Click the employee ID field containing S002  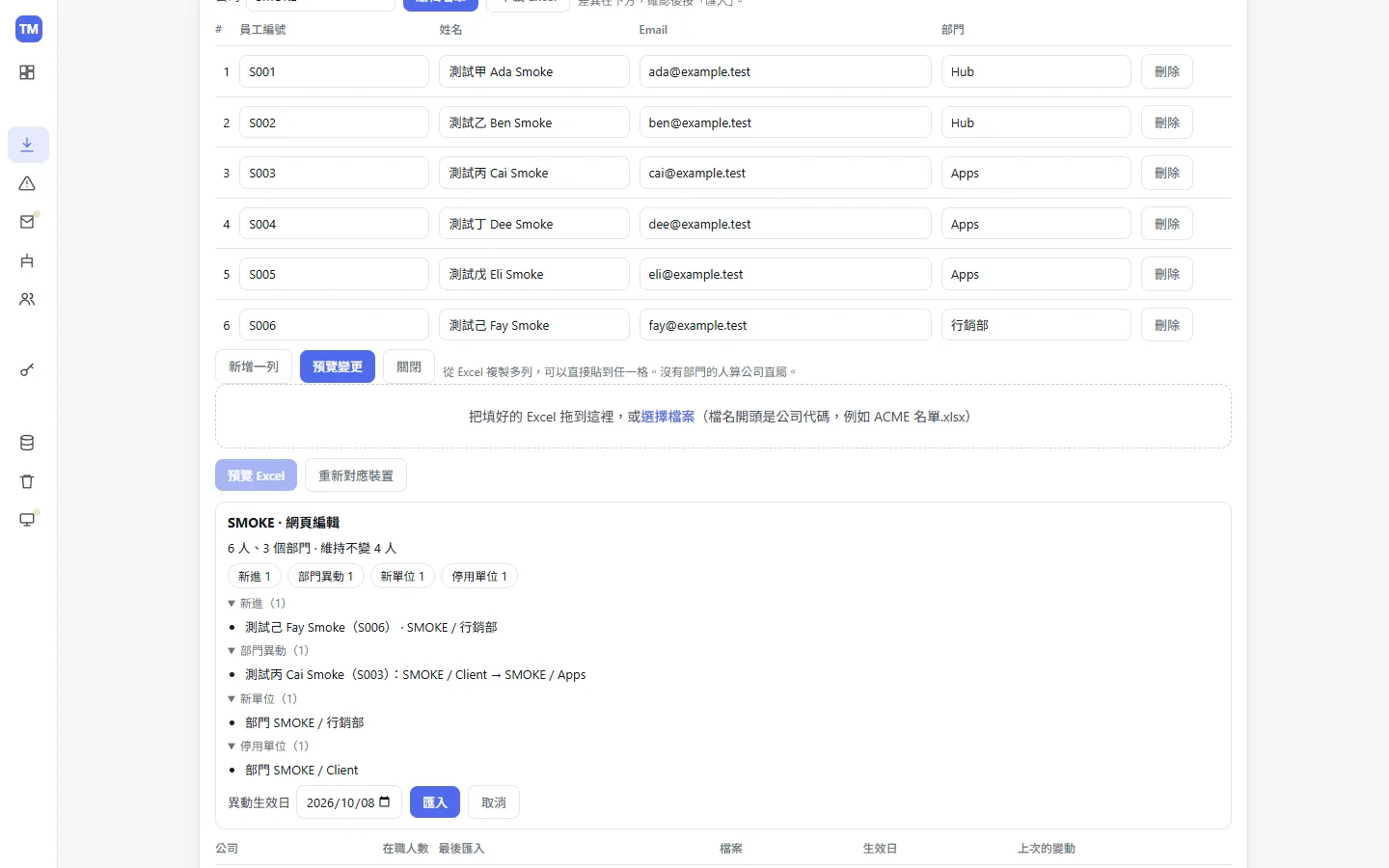[x=334, y=122]
